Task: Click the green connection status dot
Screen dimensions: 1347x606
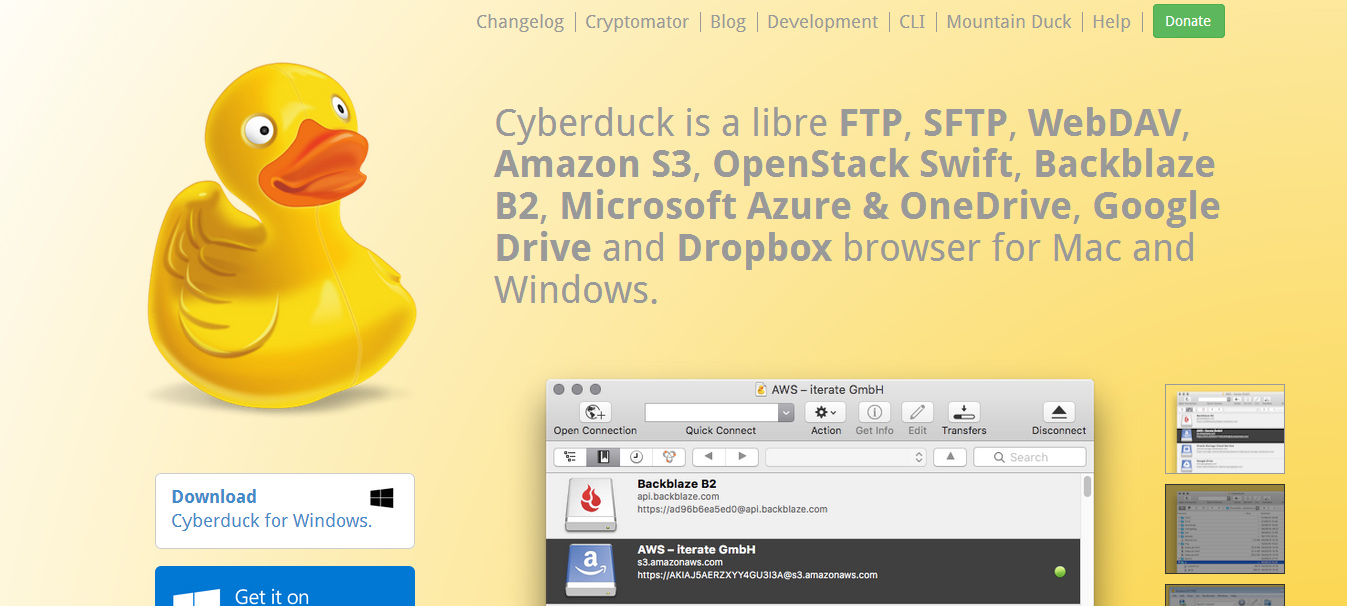Action: 1060,572
